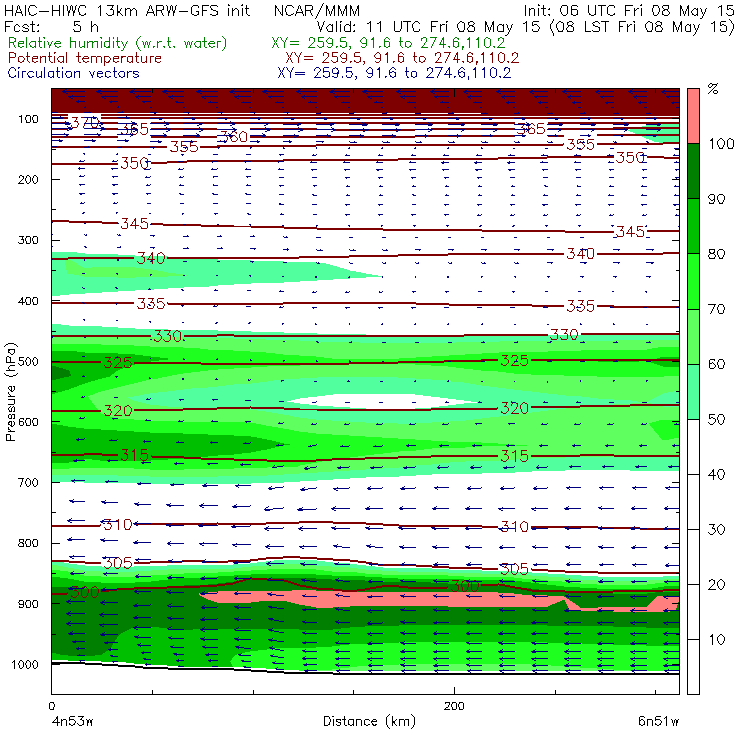Click the '370' potential temperature contour label
The width and height of the screenshot is (740, 740).
point(85,123)
